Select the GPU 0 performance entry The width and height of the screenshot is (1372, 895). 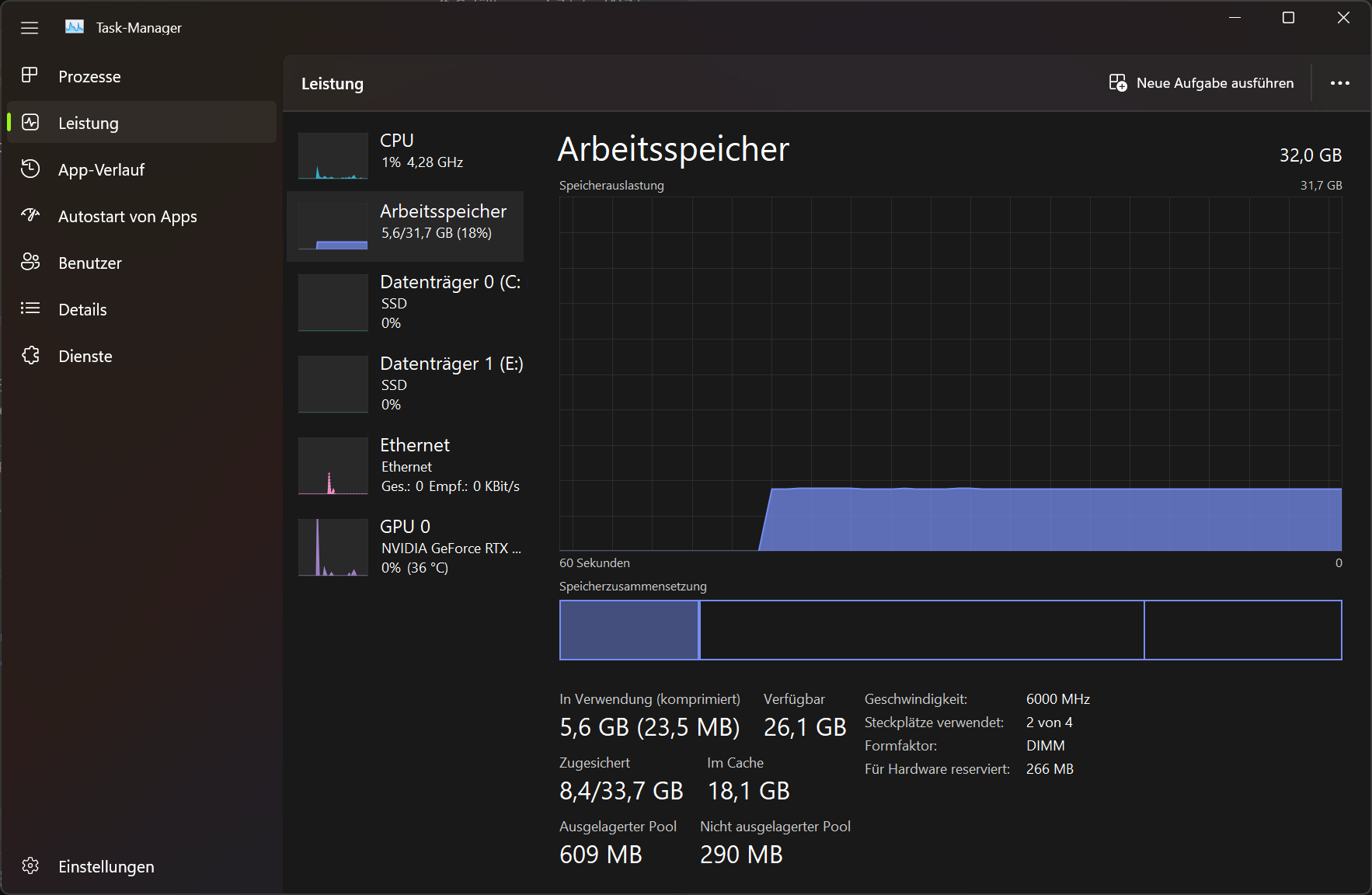point(405,548)
